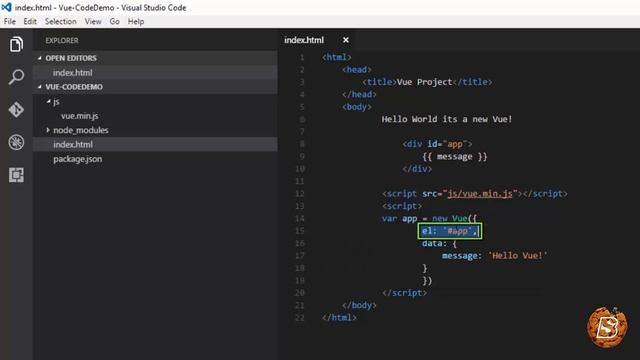Select the index.html editor tab
The width and height of the screenshot is (640, 360).
pos(304,40)
